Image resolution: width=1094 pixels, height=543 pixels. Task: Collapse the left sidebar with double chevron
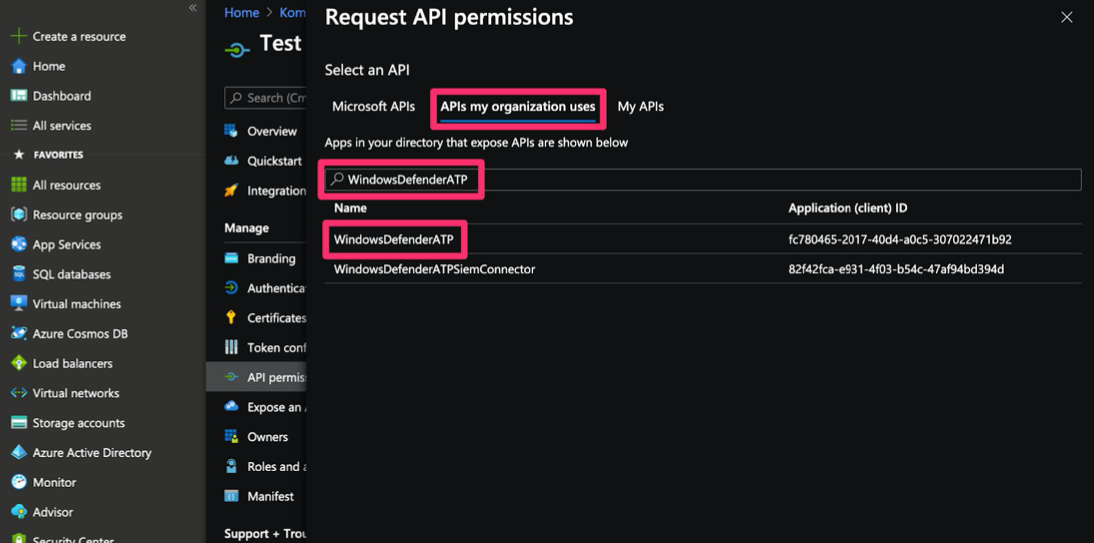pos(193,8)
